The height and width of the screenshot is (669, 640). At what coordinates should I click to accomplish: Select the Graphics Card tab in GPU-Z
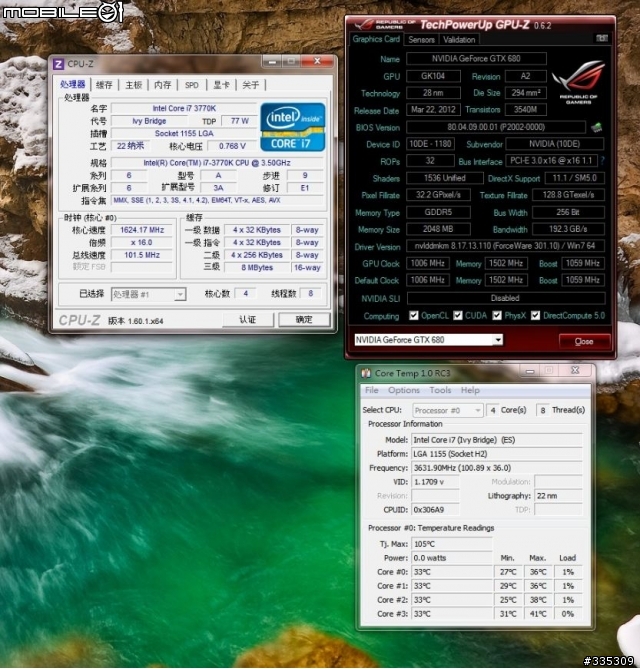376,39
